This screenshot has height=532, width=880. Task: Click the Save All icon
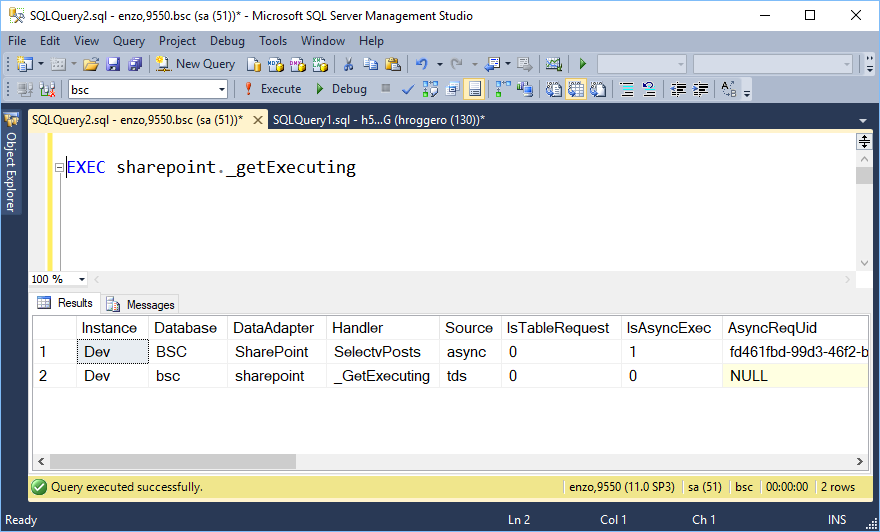(x=133, y=64)
